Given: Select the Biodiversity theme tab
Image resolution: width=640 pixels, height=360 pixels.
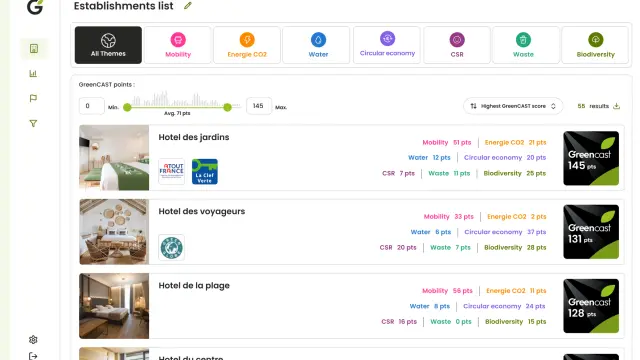Looking at the screenshot, I should pyautogui.click(x=595, y=45).
